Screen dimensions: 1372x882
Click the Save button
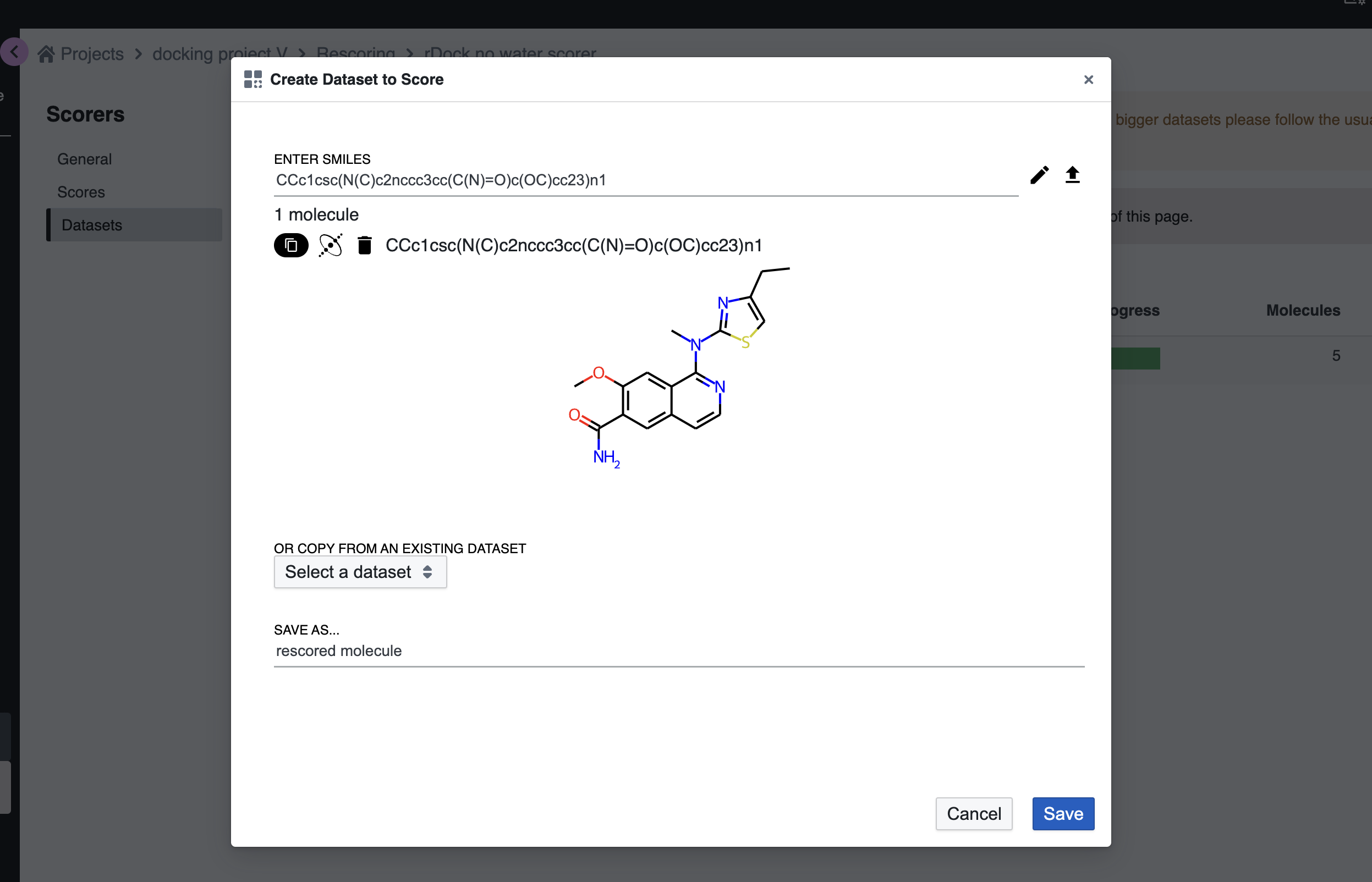1063,813
